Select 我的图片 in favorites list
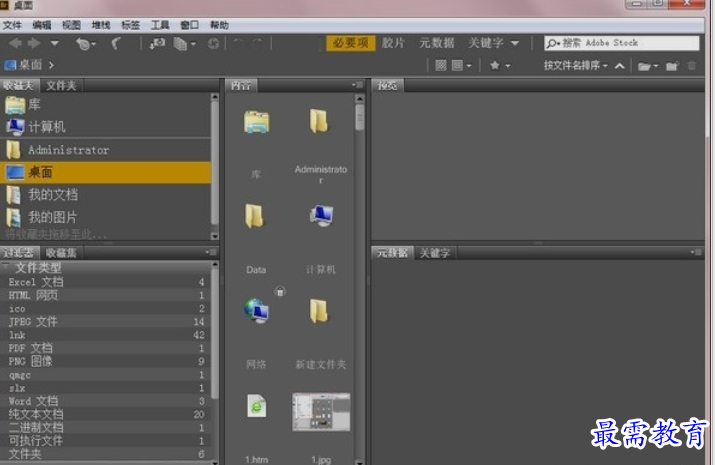 [106, 217]
